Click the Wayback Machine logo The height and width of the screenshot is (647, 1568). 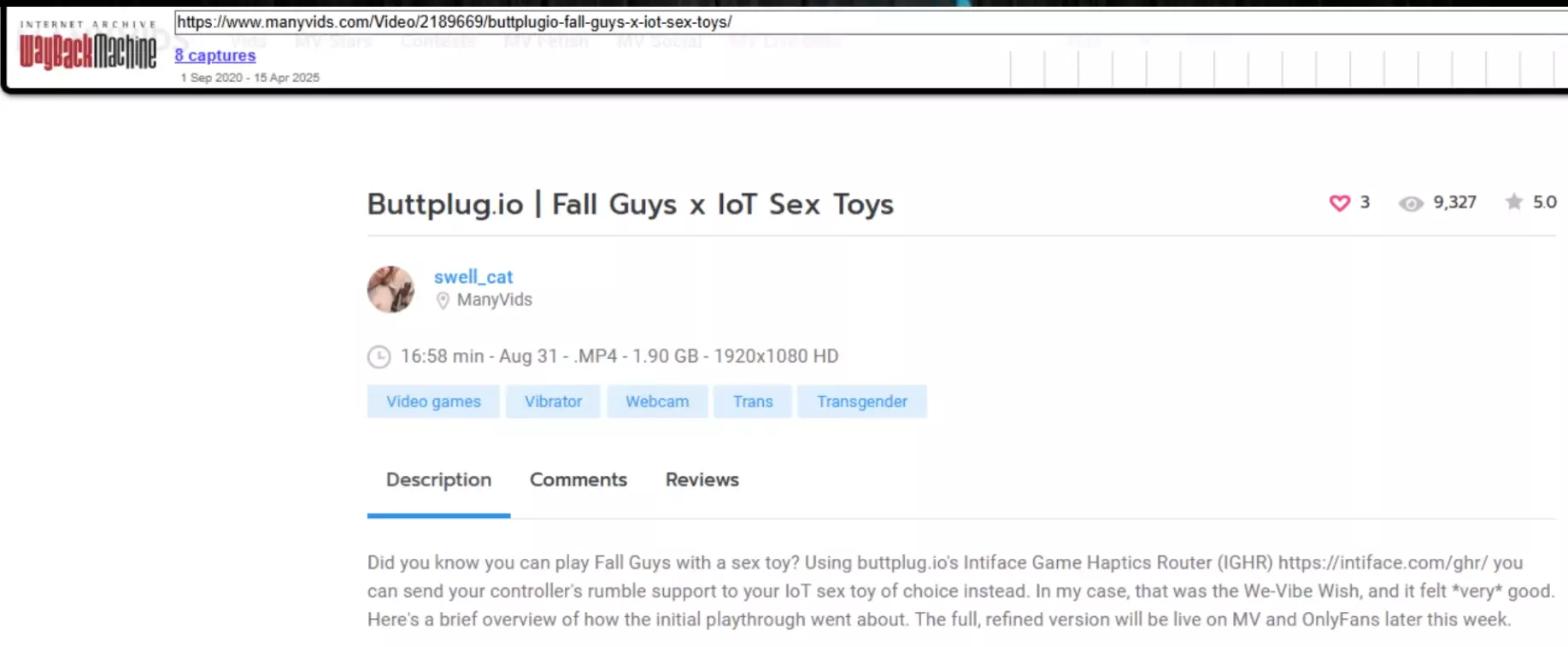click(88, 46)
